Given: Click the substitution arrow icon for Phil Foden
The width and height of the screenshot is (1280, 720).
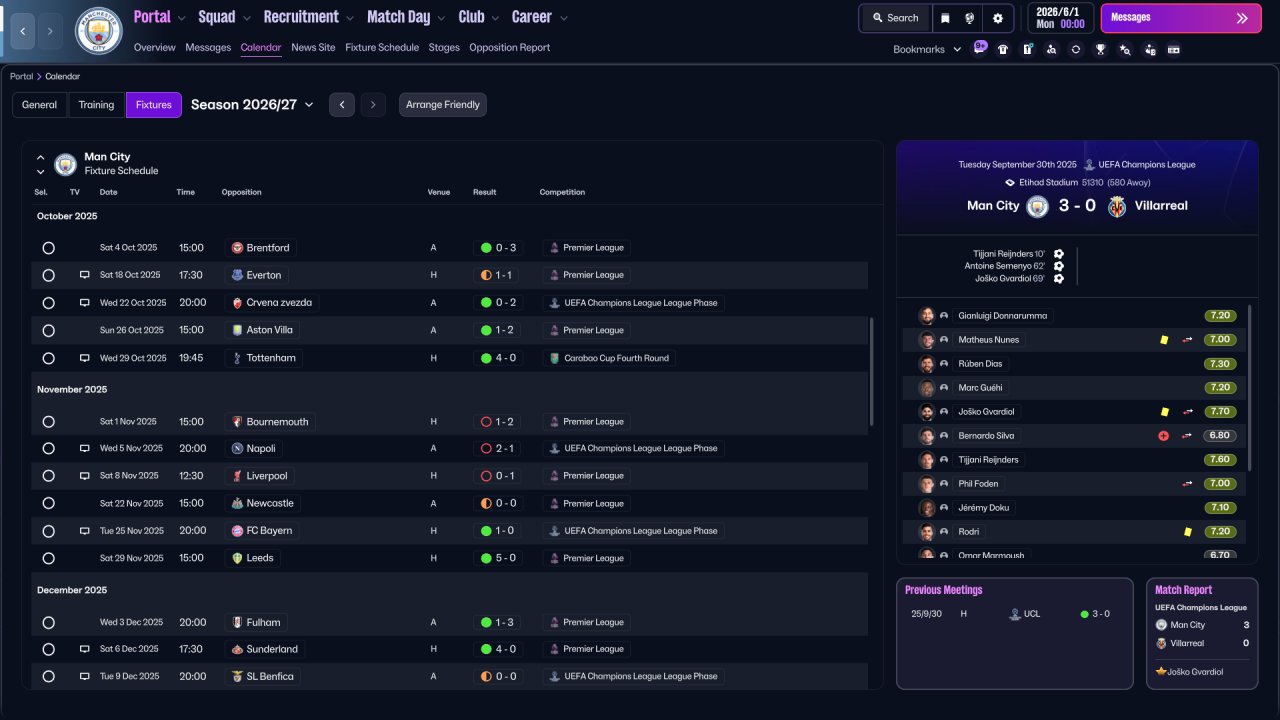Looking at the screenshot, I should (1188, 484).
